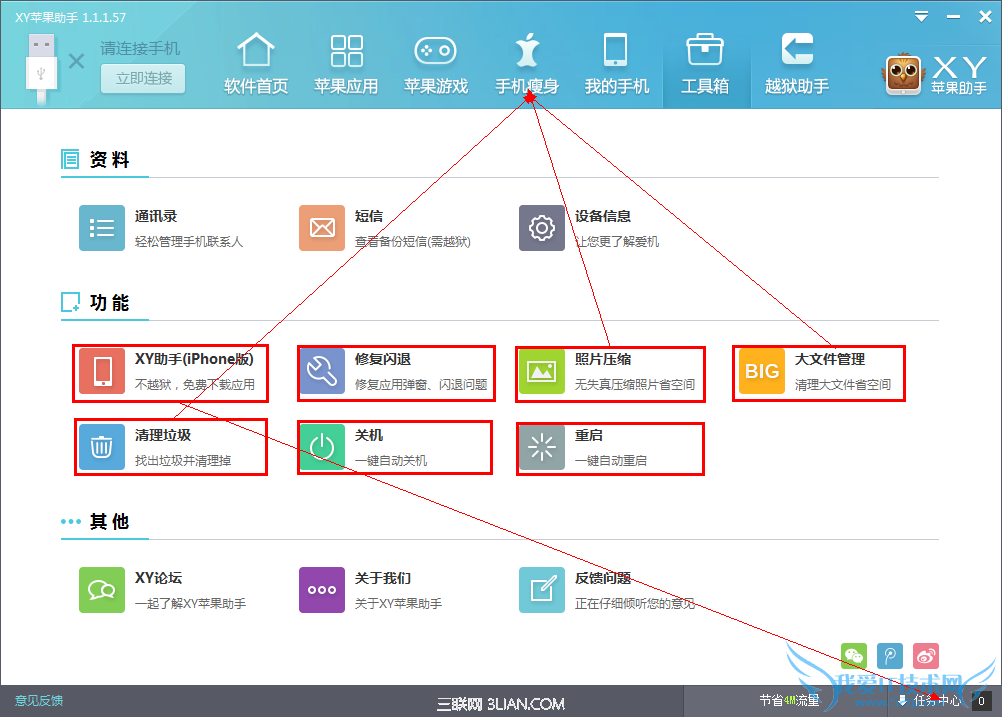Click the 找出垃圾并清理掉 description

[x=183, y=461]
